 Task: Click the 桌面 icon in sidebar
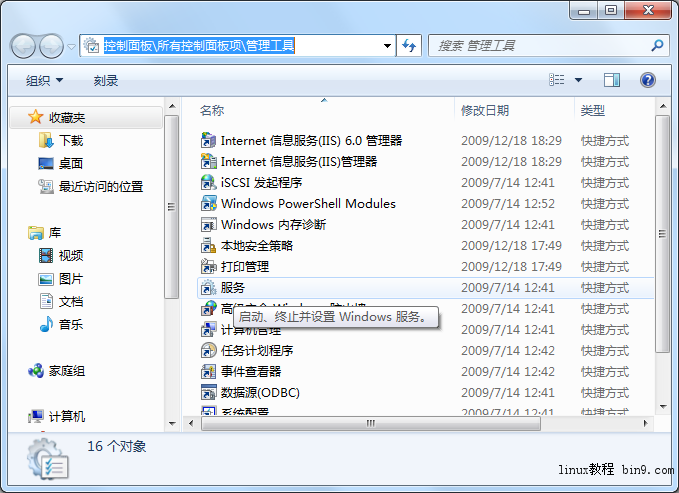(x=46, y=163)
